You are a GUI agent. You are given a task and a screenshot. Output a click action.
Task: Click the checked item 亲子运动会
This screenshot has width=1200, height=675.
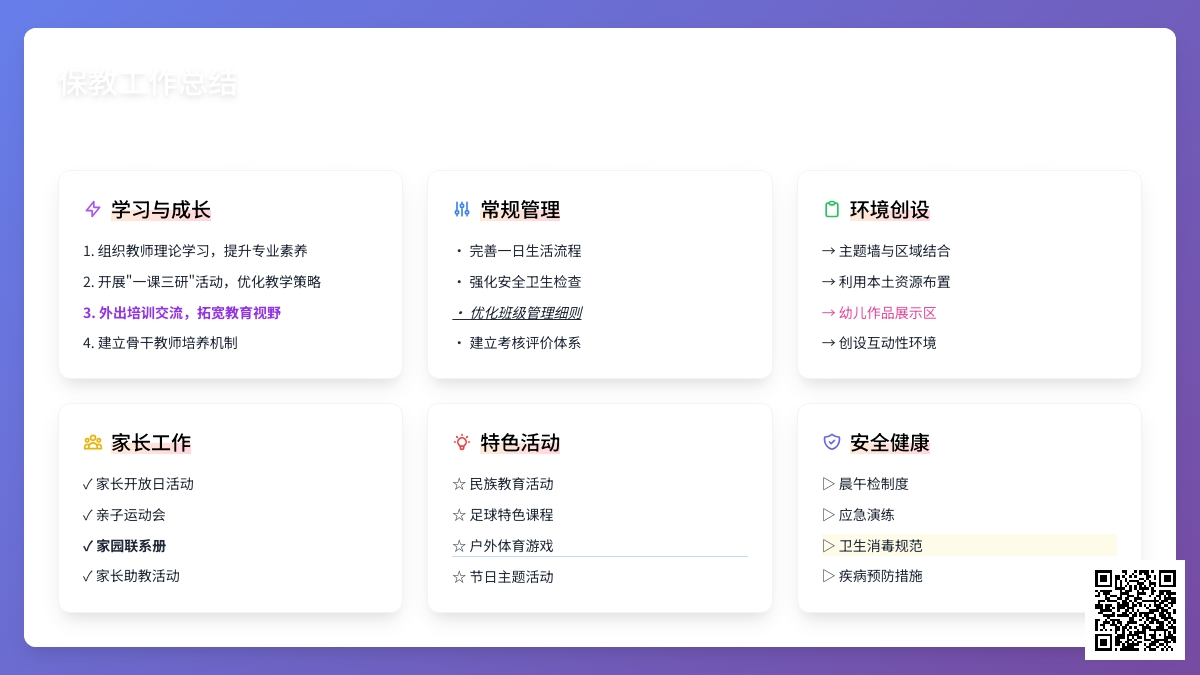(124, 515)
